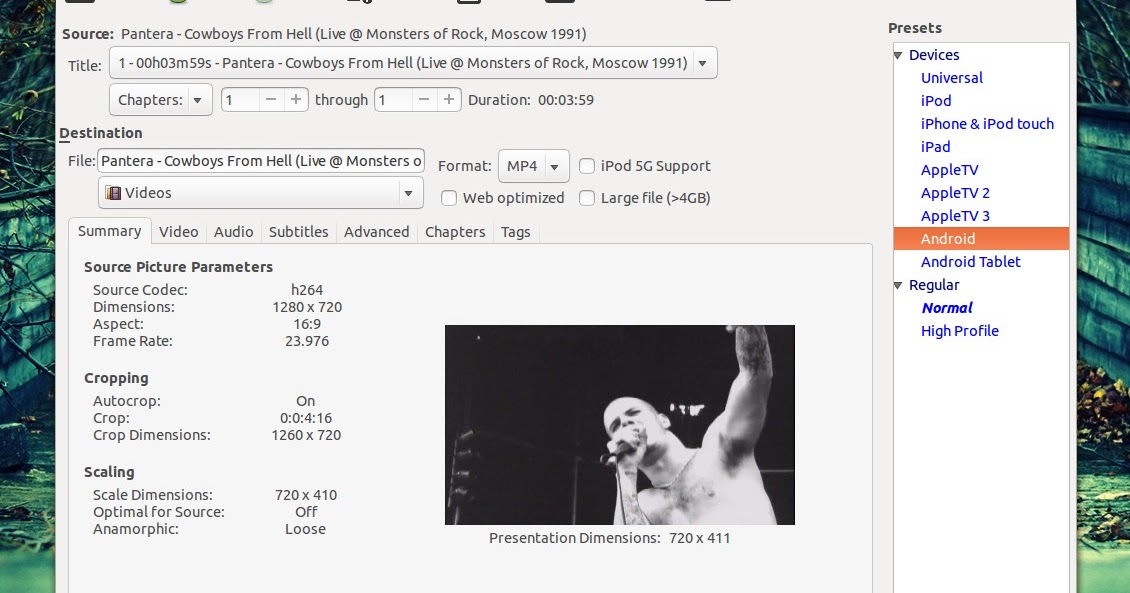Viewport: 1130px width, 593px height.
Task: Open the Subtitles tab
Action: pyautogui.click(x=298, y=231)
